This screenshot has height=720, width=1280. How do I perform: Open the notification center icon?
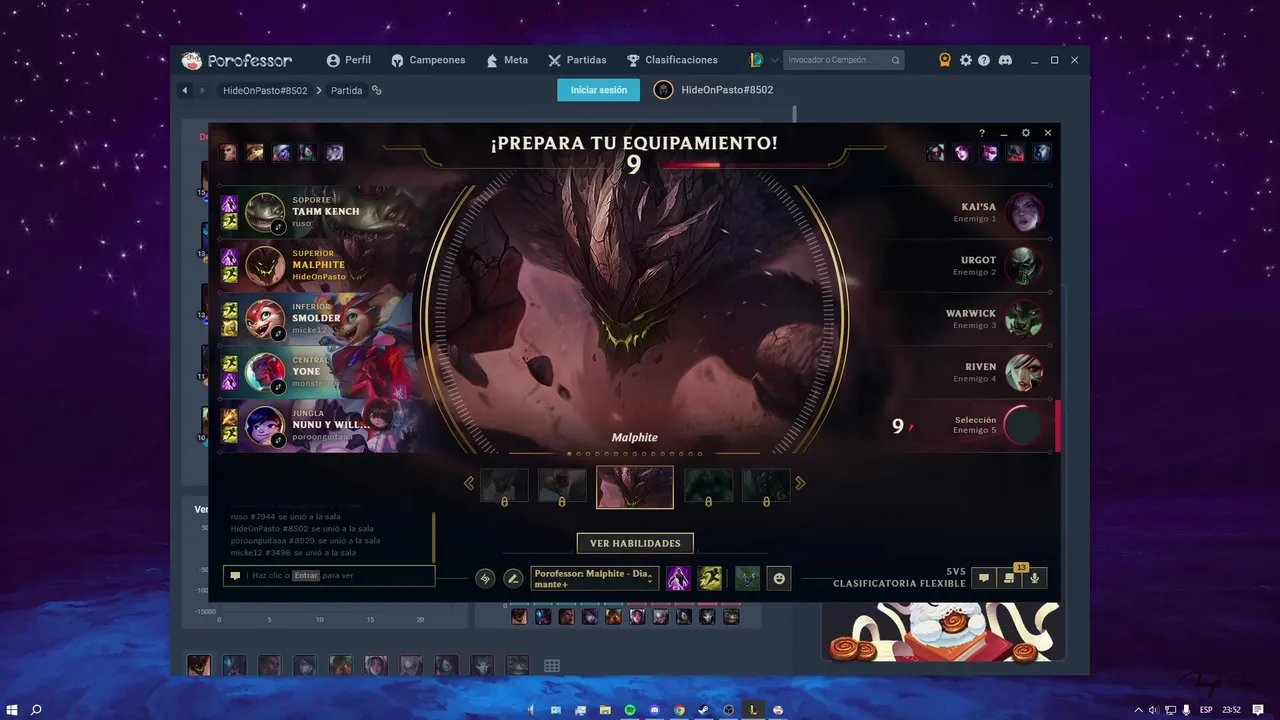(x=1258, y=710)
